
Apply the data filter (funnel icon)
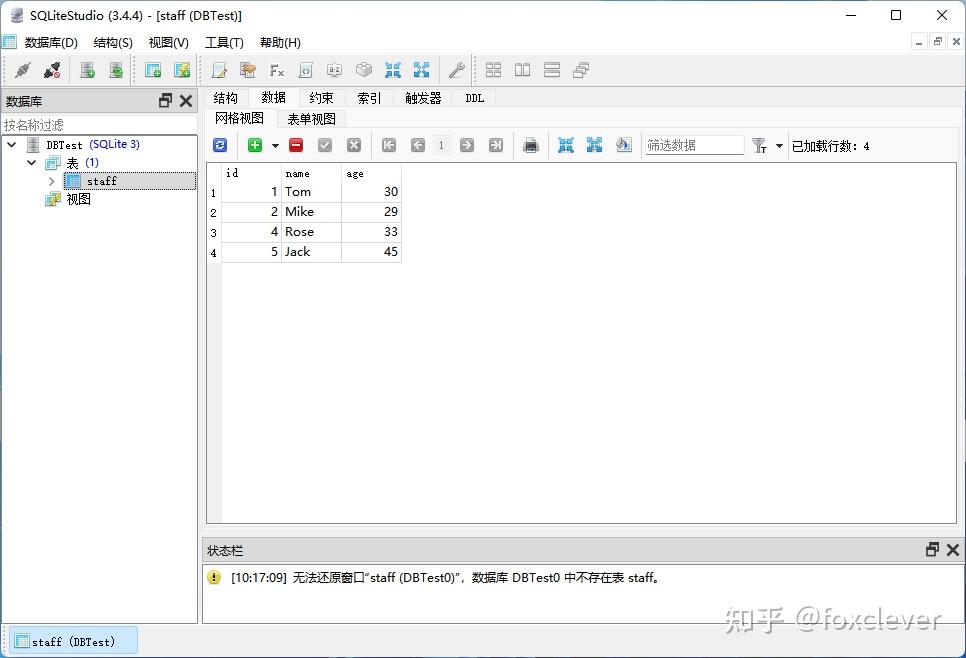tap(759, 146)
